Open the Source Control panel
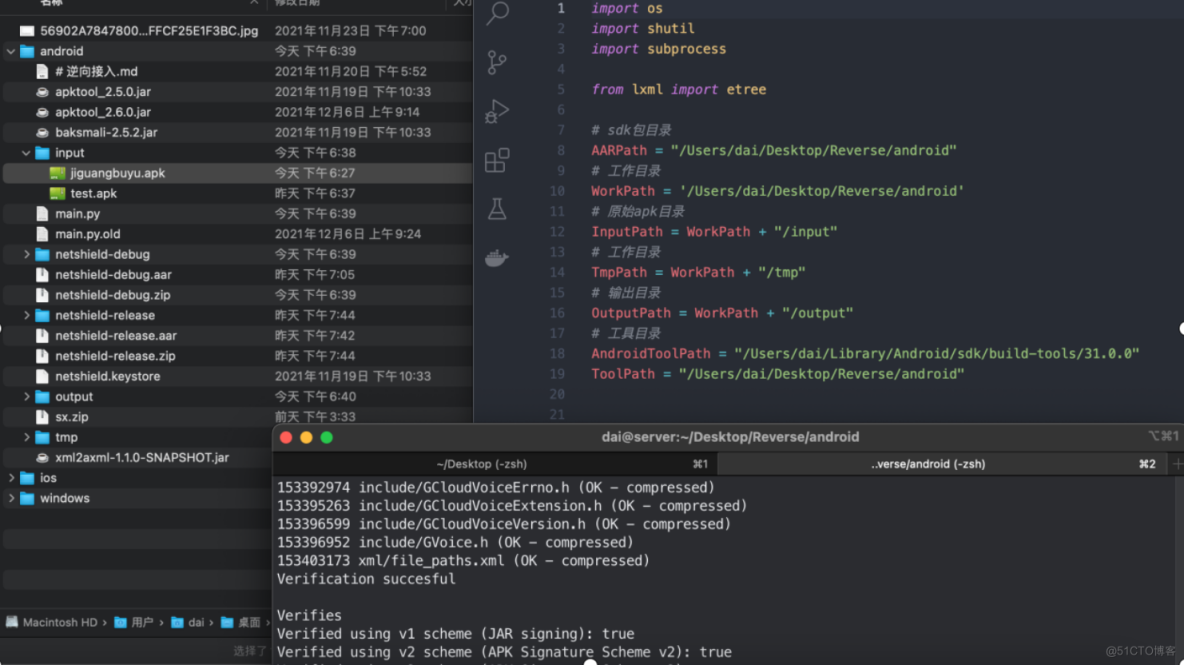The image size is (1184, 665). pyautogui.click(x=495, y=62)
